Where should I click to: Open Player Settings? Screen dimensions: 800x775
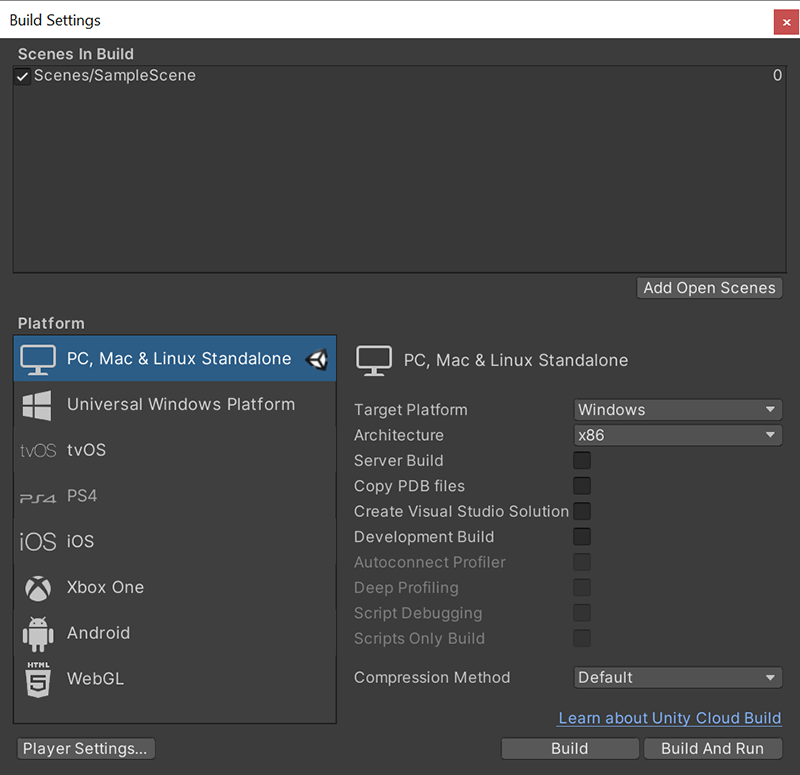pyautogui.click(x=85, y=748)
